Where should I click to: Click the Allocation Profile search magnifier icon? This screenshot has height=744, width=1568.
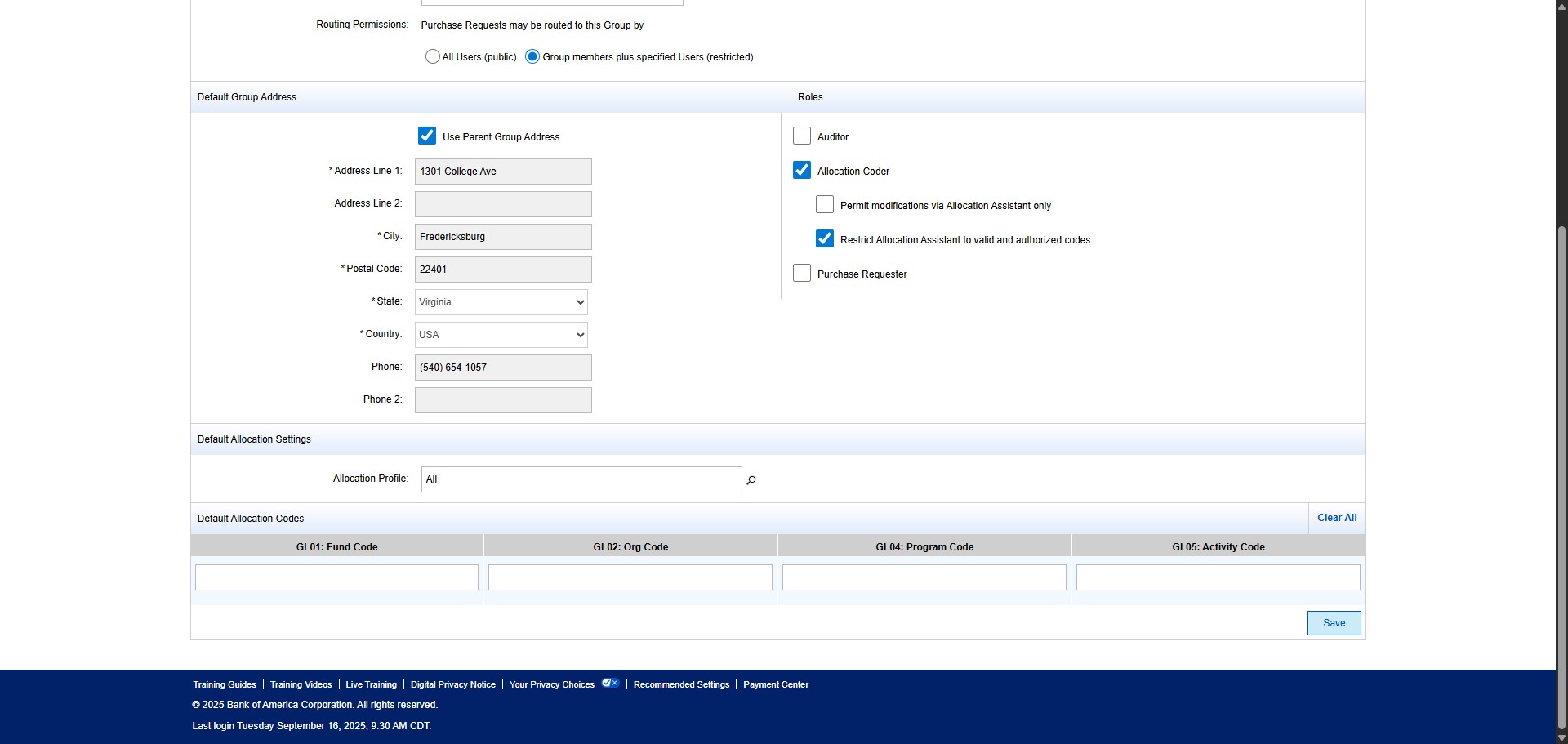(751, 480)
